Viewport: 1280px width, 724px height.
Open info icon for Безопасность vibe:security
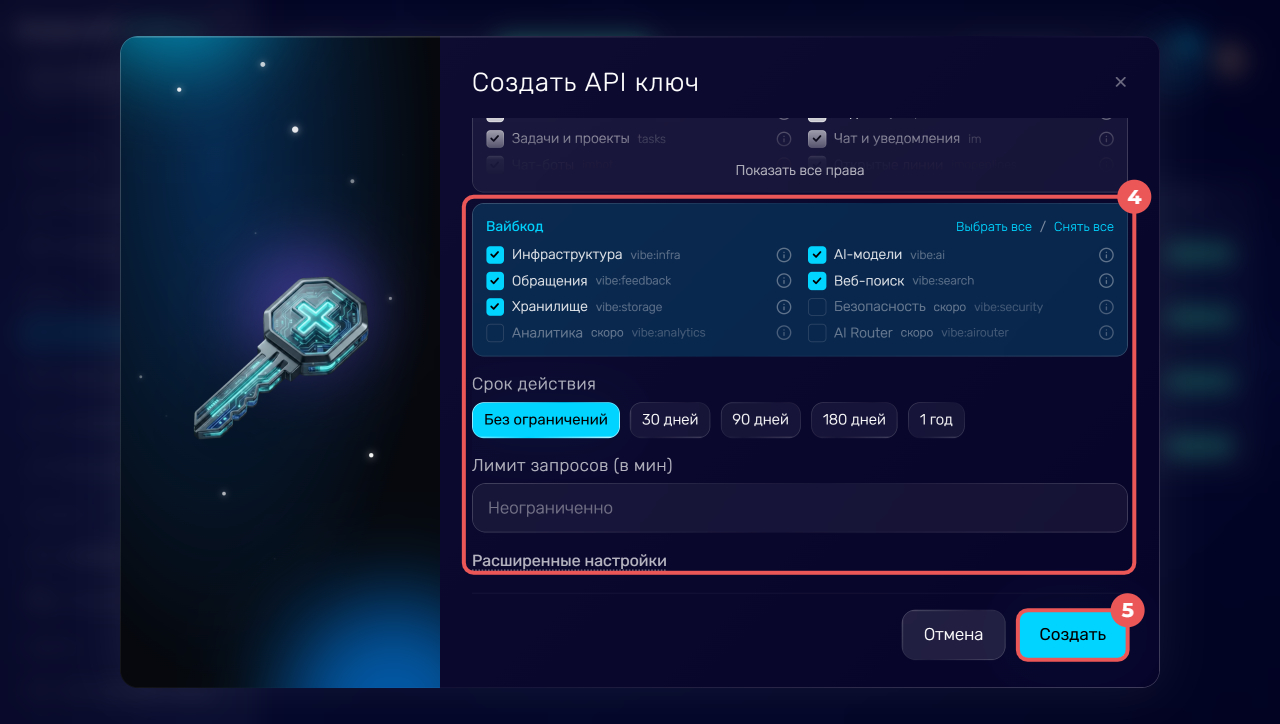tap(1106, 307)
